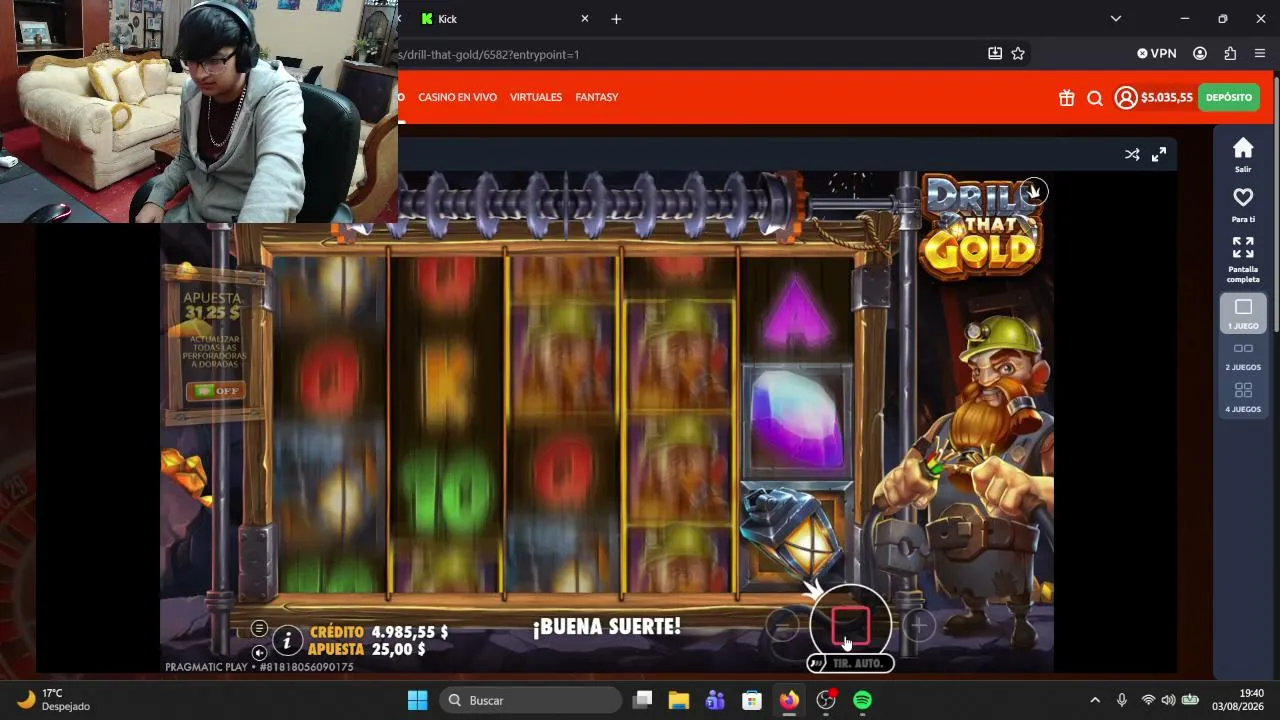Open the game settings menu icon
1280x720 pixels.
coord(259,628)
